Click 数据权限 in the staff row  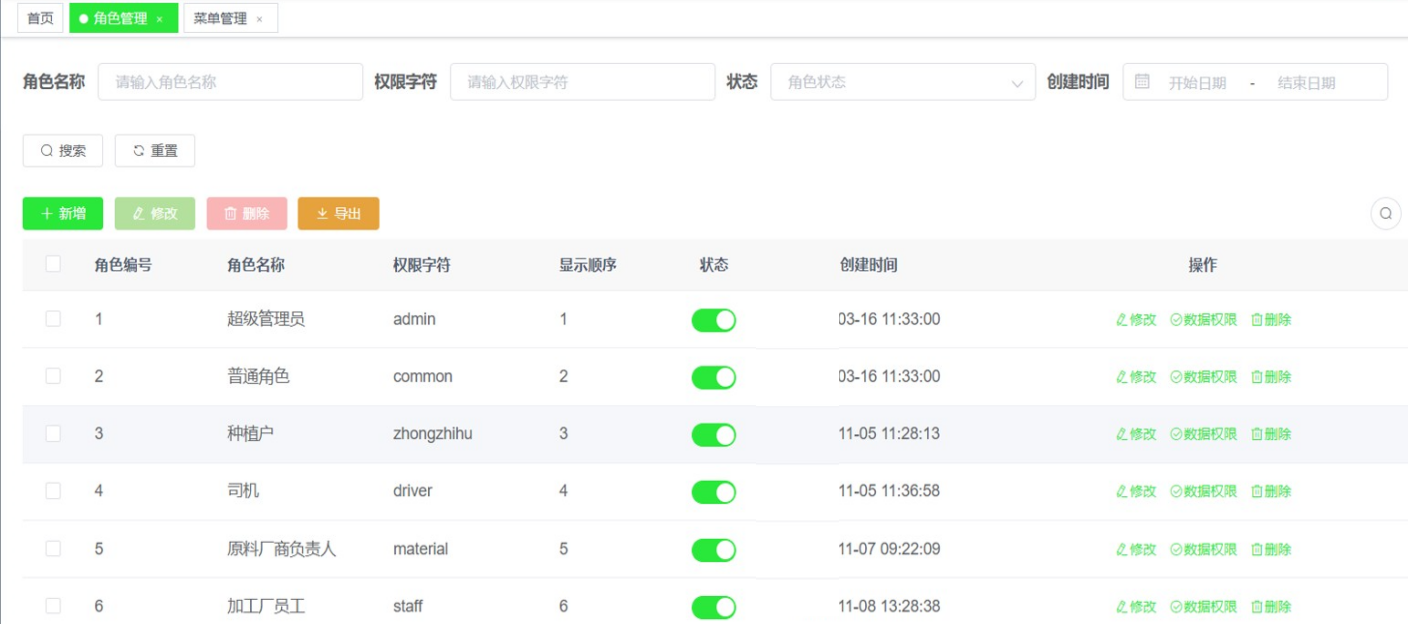pyautogui.click(x=1204, y=607)
